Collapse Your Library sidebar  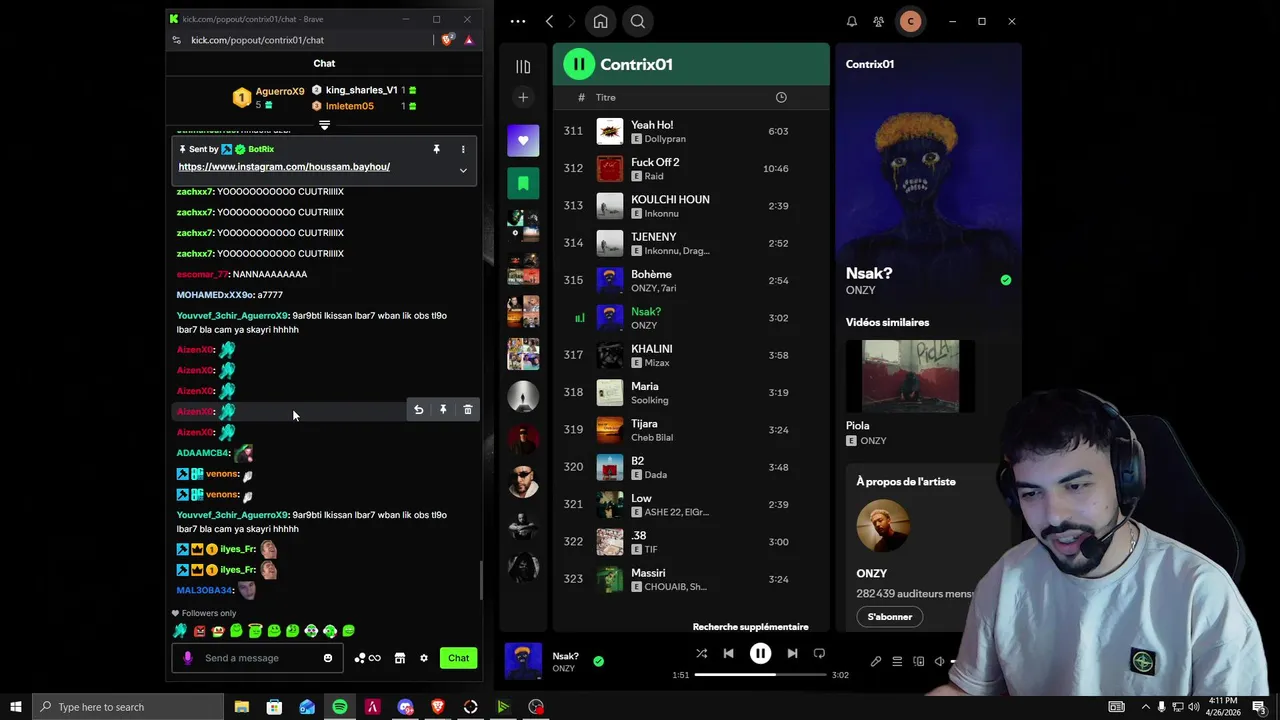coord(523,66)
